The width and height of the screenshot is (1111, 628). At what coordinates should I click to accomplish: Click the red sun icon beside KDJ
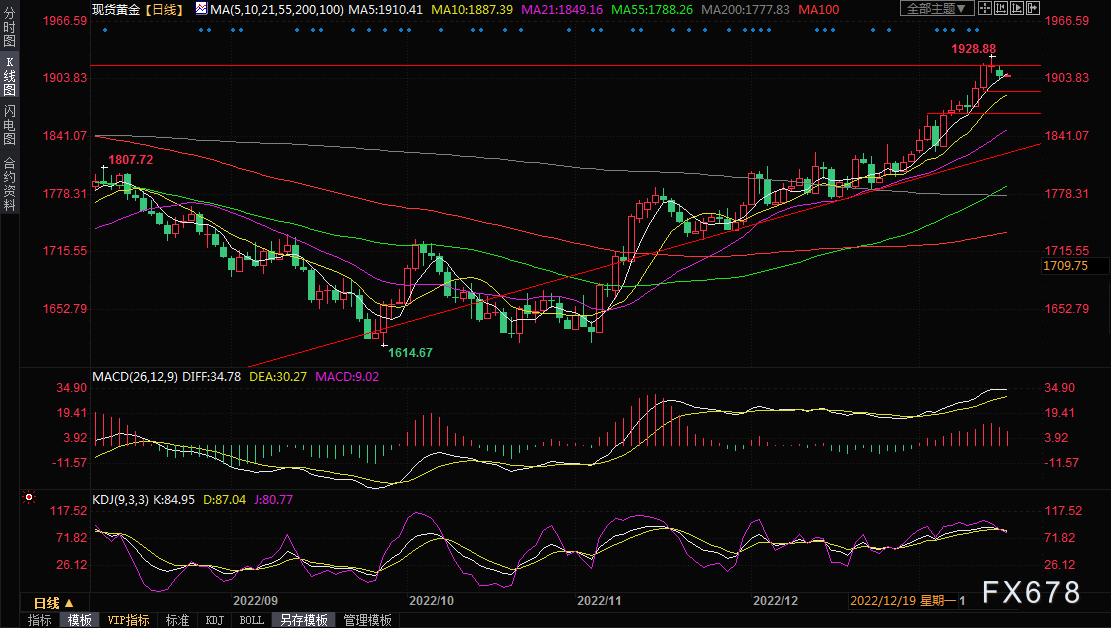30,496
